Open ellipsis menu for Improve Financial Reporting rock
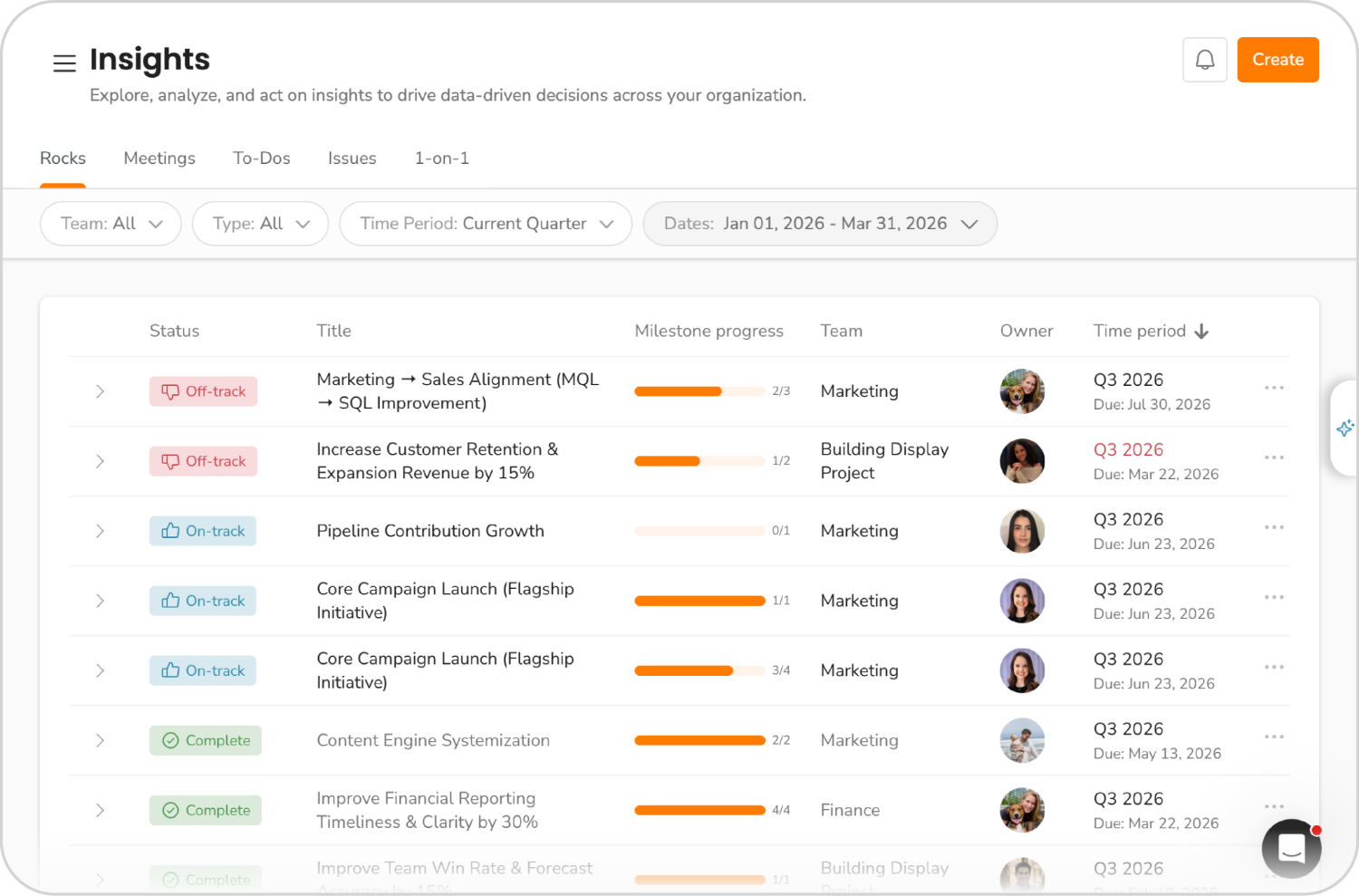 1274,805
